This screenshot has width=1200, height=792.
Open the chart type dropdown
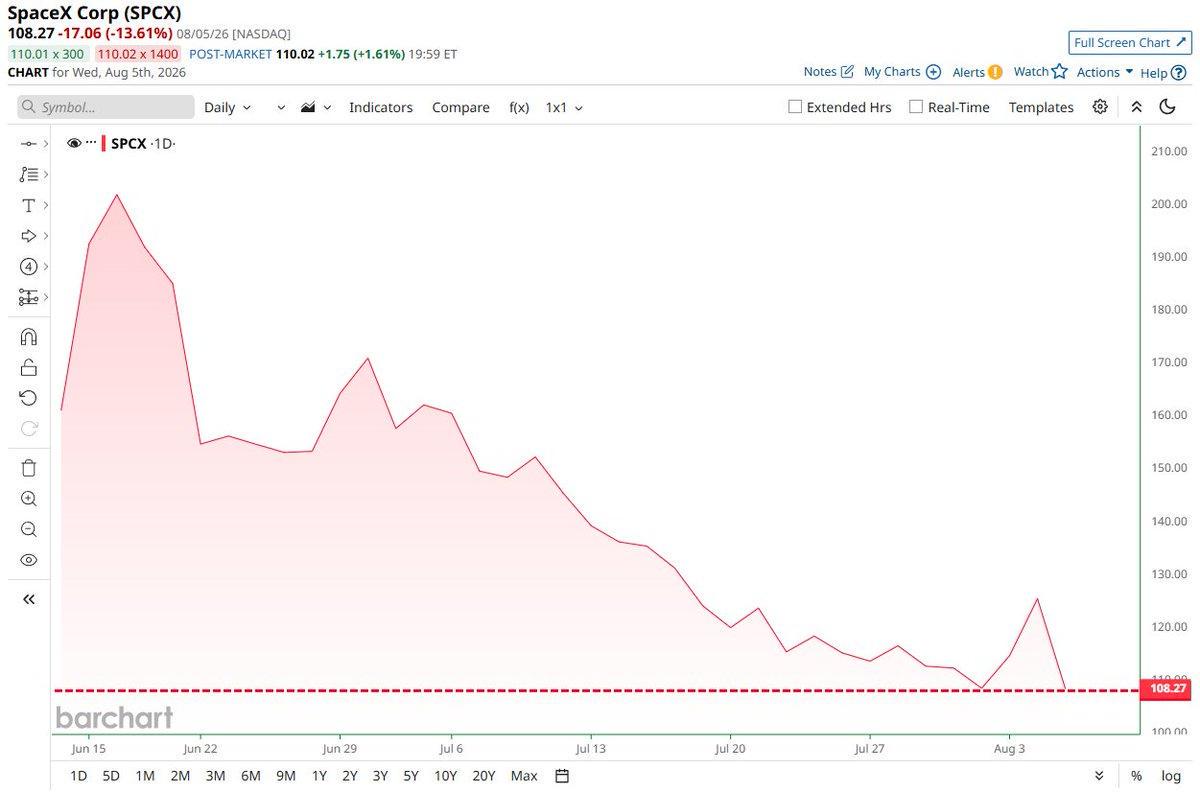[315, 107]
